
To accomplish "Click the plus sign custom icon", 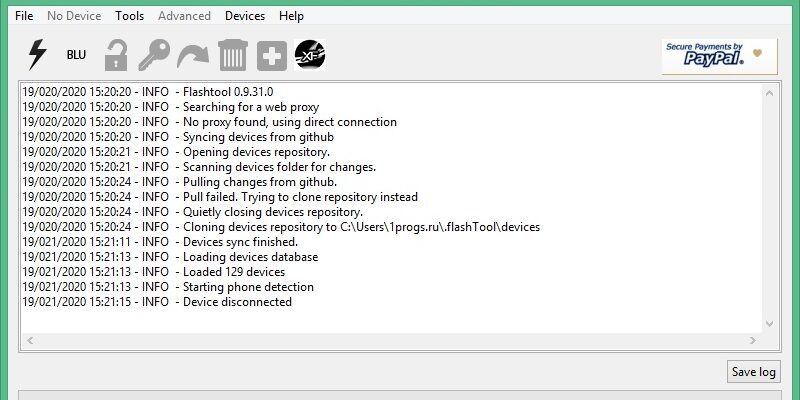I will click(272, 55).
